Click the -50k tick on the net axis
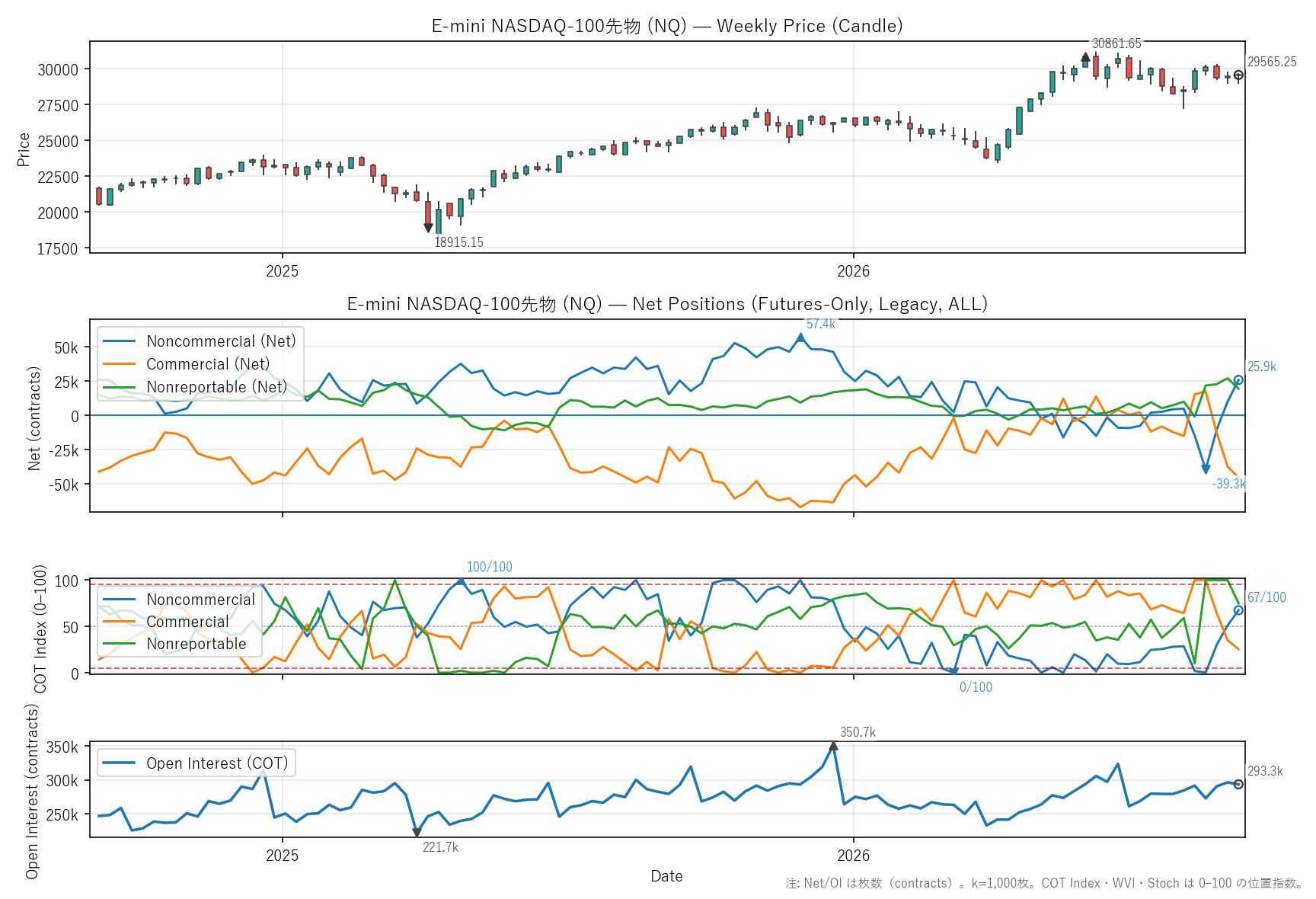1316x899 pixels. [x=62, y=485]
